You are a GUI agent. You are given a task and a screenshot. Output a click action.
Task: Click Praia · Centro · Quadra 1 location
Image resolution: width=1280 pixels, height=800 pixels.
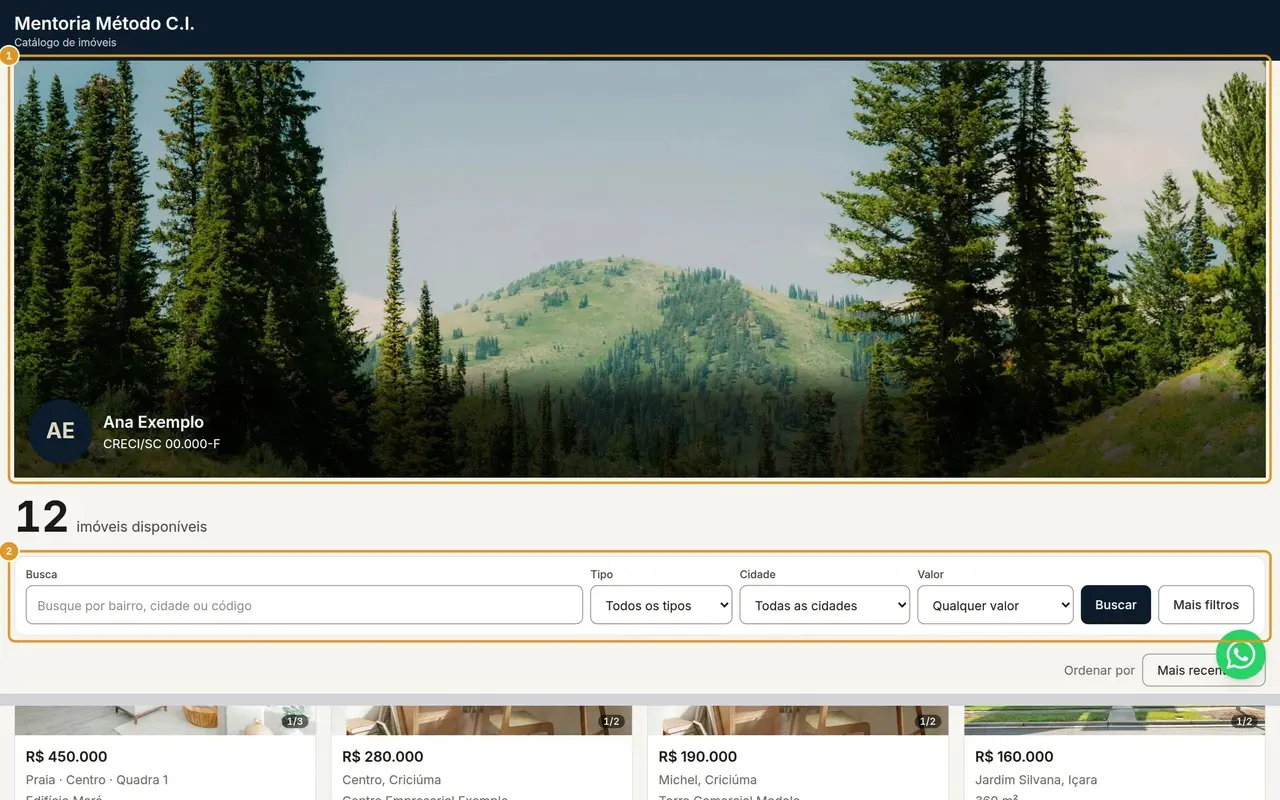(97, 780)
